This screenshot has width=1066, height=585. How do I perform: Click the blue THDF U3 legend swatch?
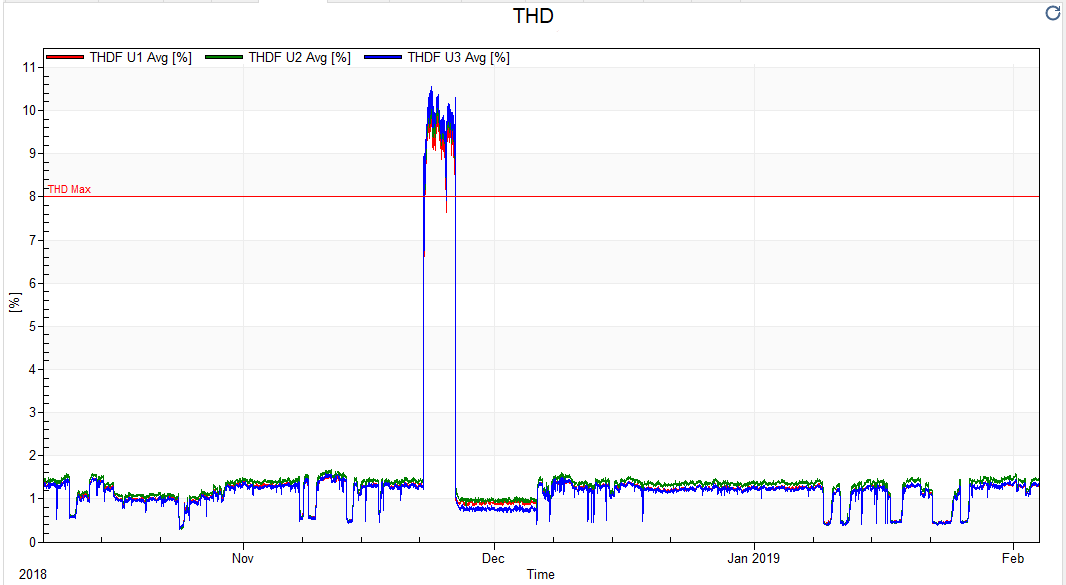pyautogui.click(x=383, y=57)
